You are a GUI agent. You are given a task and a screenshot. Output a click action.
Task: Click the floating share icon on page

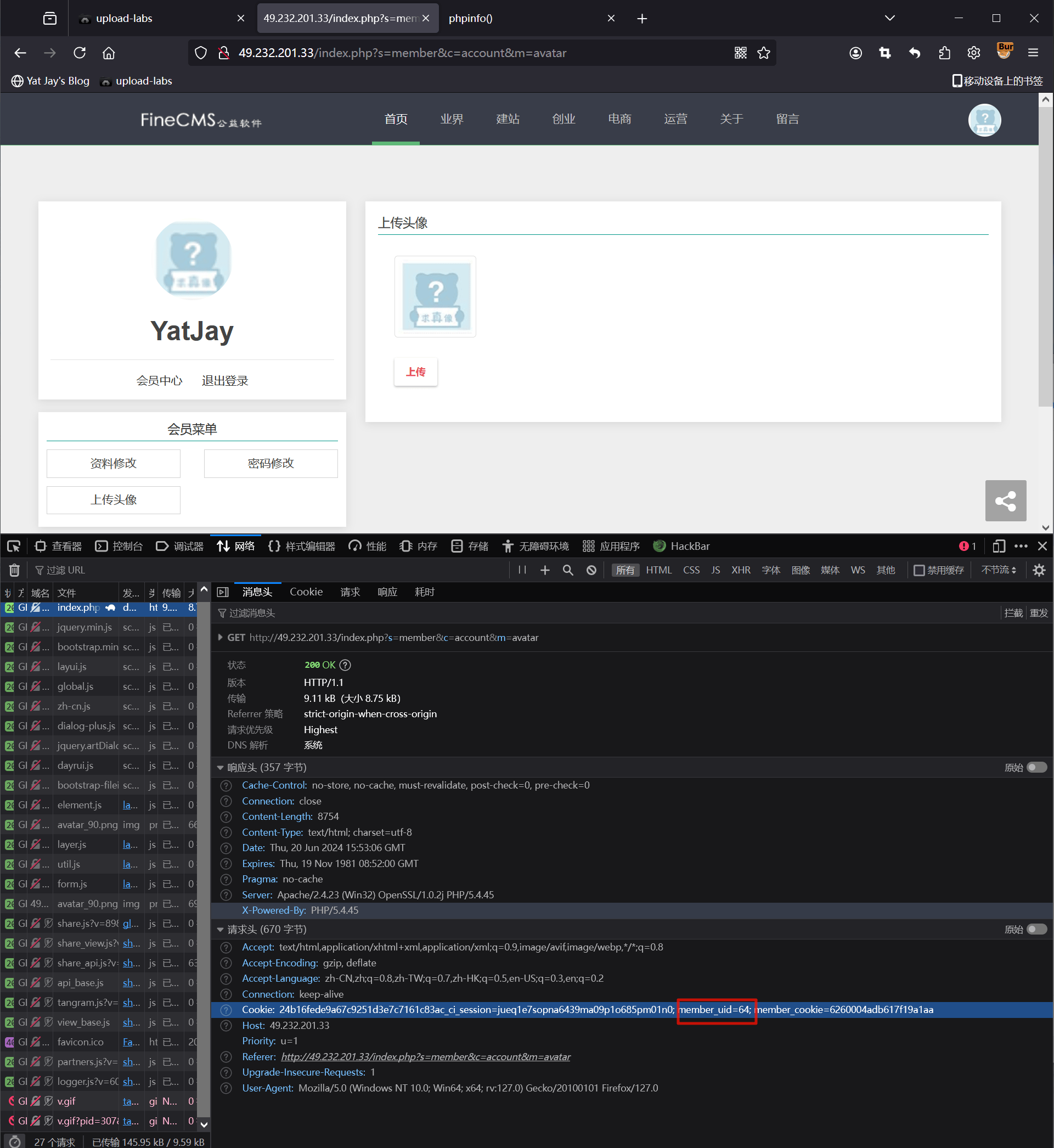click(1006, 500)
